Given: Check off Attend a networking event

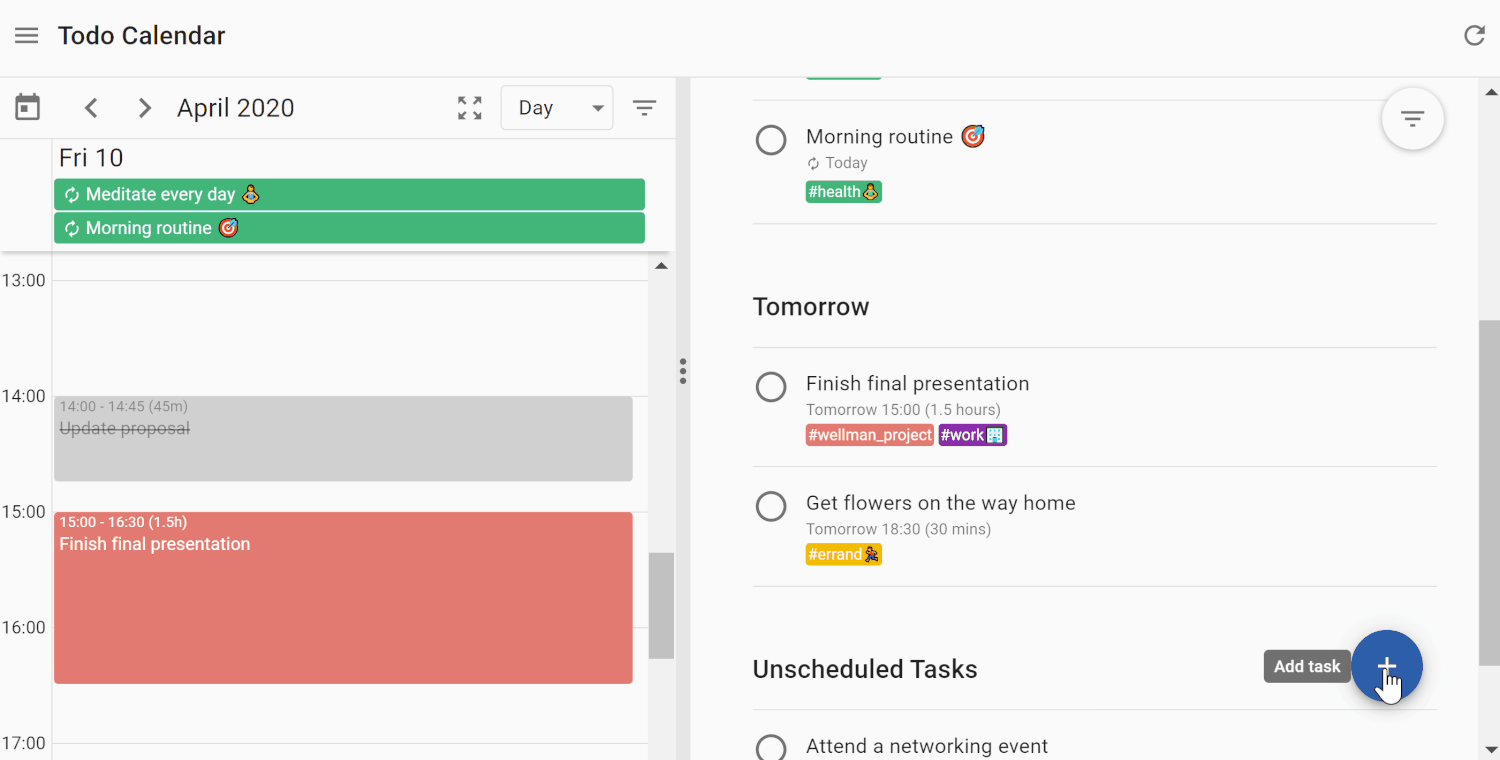Looking at the screenshot, I should click(771, 748).
